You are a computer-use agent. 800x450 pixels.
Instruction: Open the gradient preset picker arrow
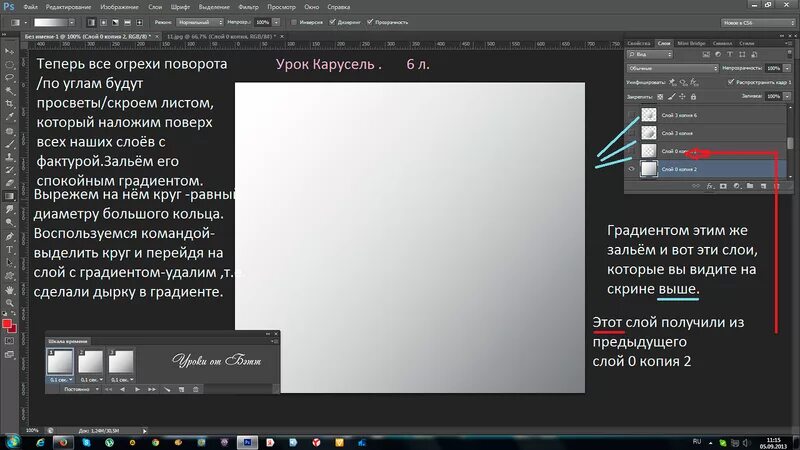71,22
